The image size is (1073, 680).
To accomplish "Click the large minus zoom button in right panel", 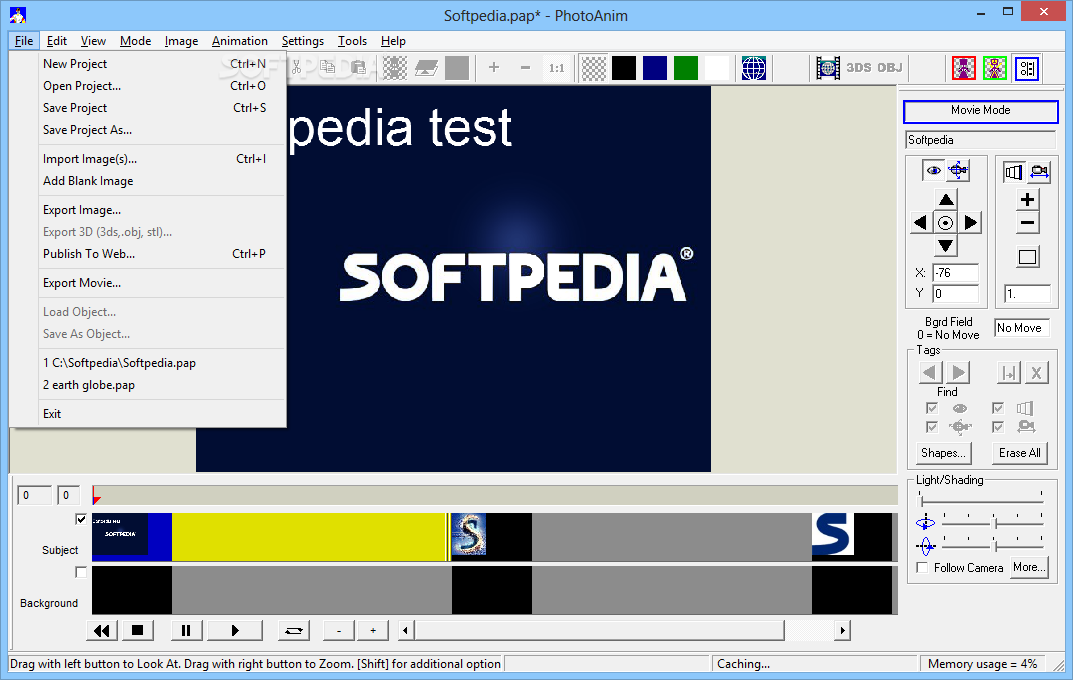I will tap(1027, 223).
